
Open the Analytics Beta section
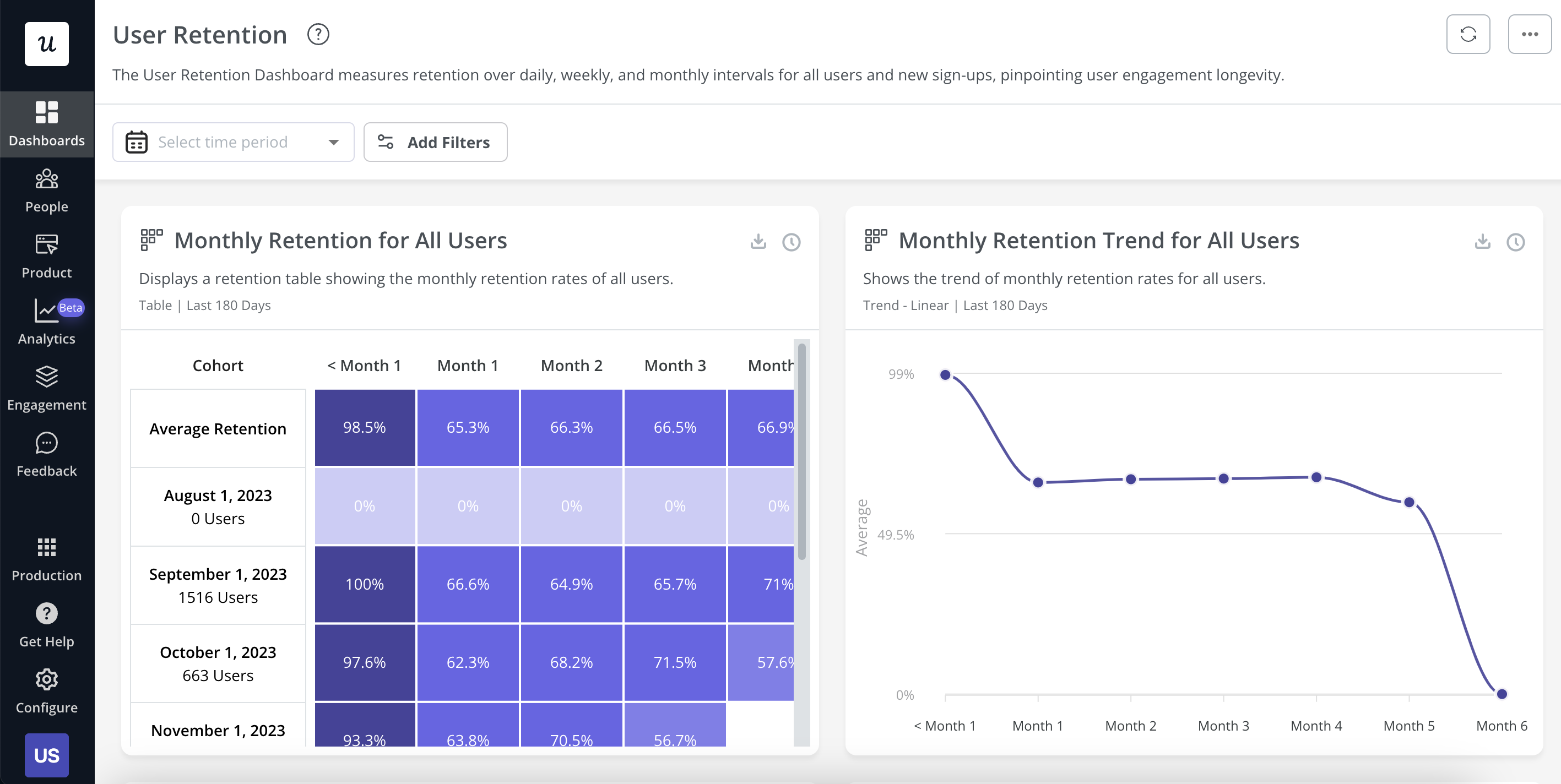[x=47, y=321]
